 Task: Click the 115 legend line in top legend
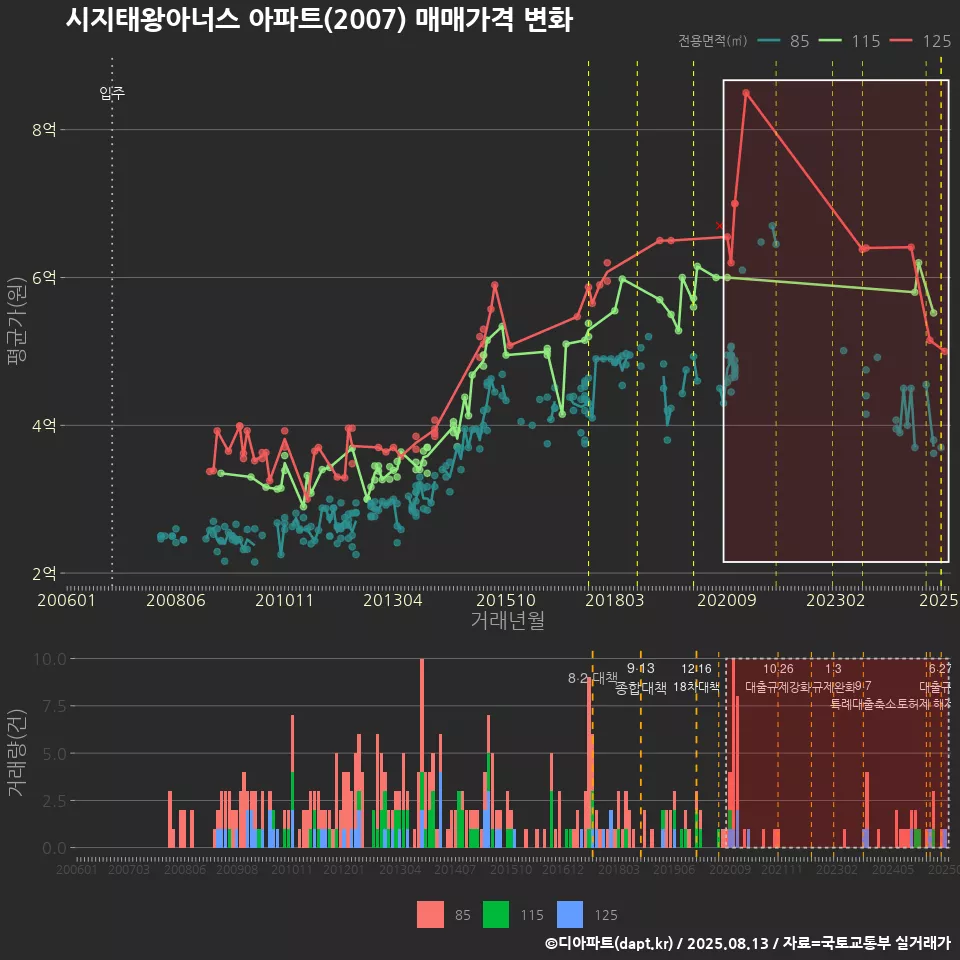pos(830,41)
